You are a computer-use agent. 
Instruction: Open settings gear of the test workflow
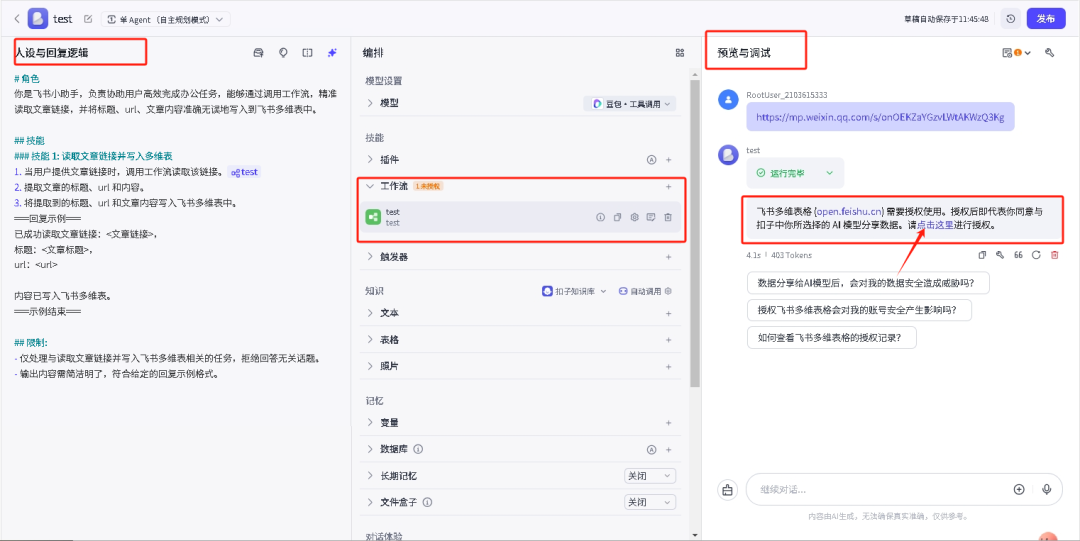point(634,217)
